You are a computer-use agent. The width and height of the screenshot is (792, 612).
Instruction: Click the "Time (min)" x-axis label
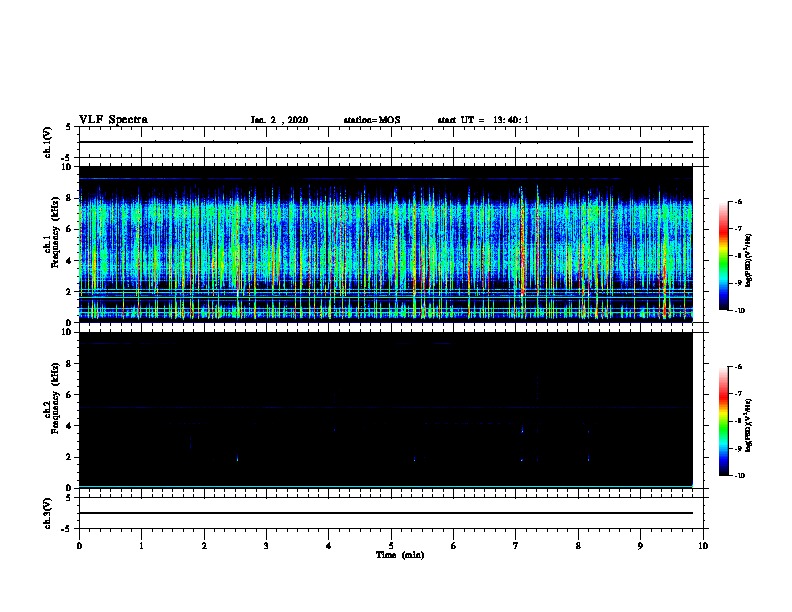click(400, 555)
